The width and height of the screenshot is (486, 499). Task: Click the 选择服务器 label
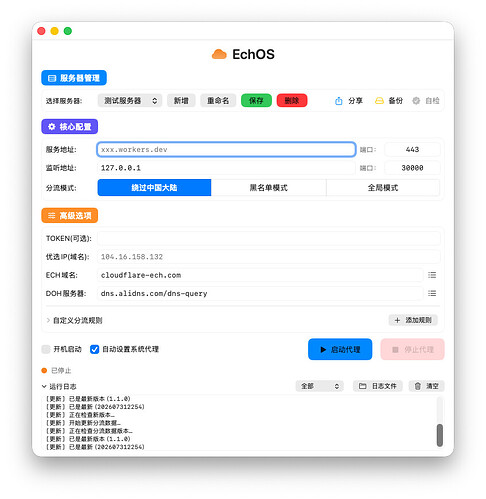point(64,101)
